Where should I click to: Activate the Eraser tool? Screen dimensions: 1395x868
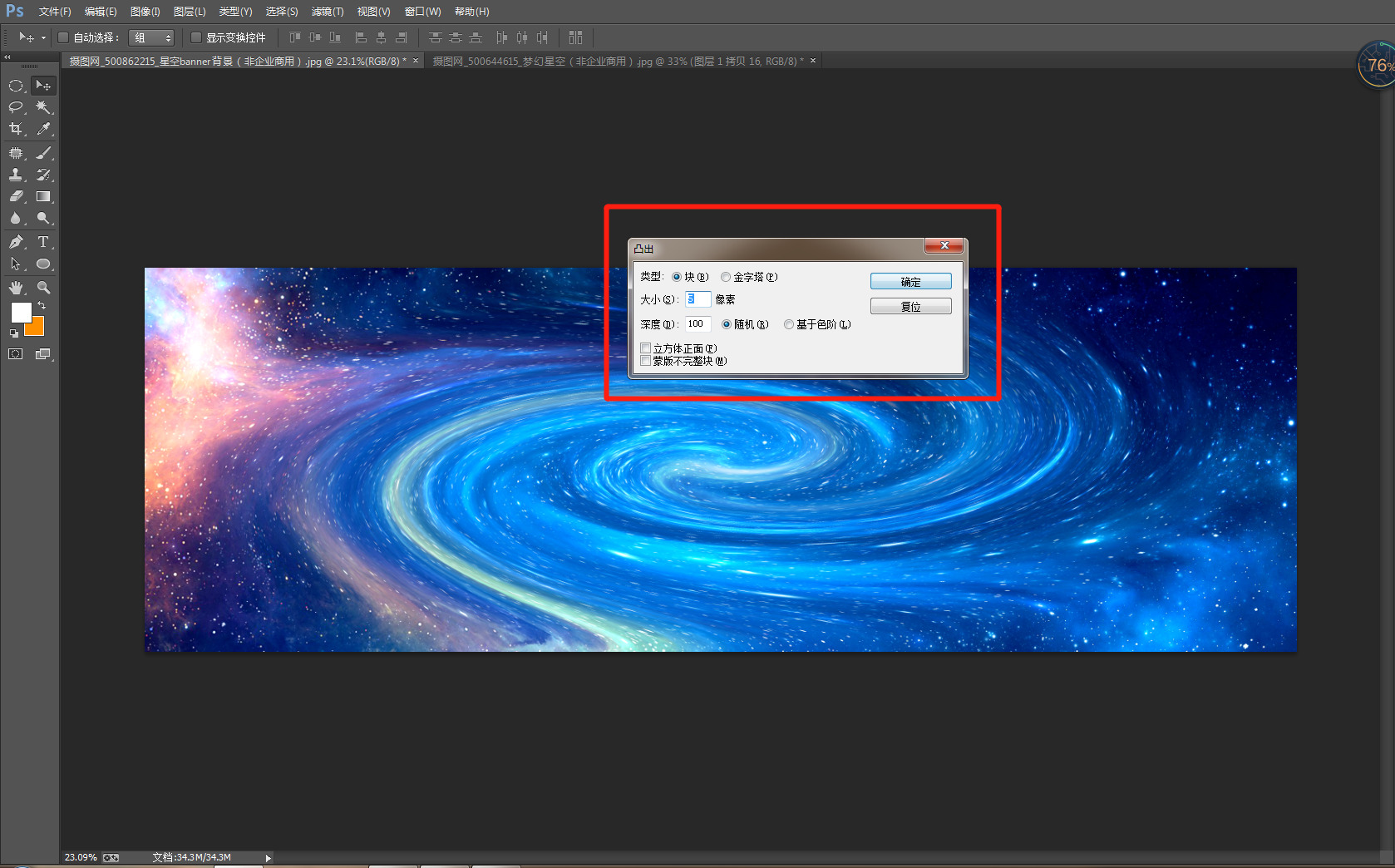click(16, 197)
